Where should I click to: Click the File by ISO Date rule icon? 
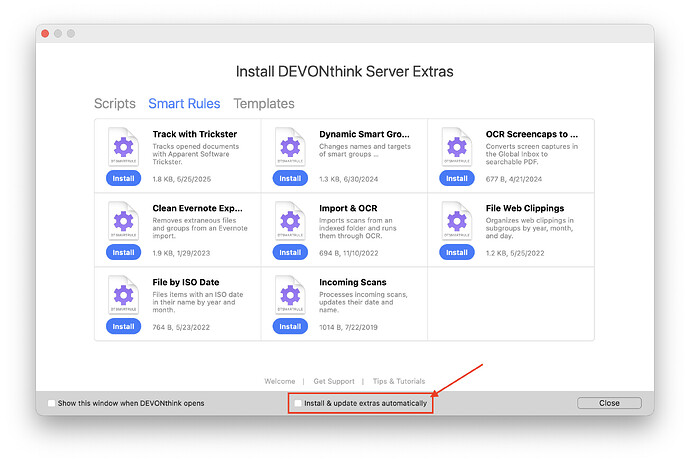[123, 294]
